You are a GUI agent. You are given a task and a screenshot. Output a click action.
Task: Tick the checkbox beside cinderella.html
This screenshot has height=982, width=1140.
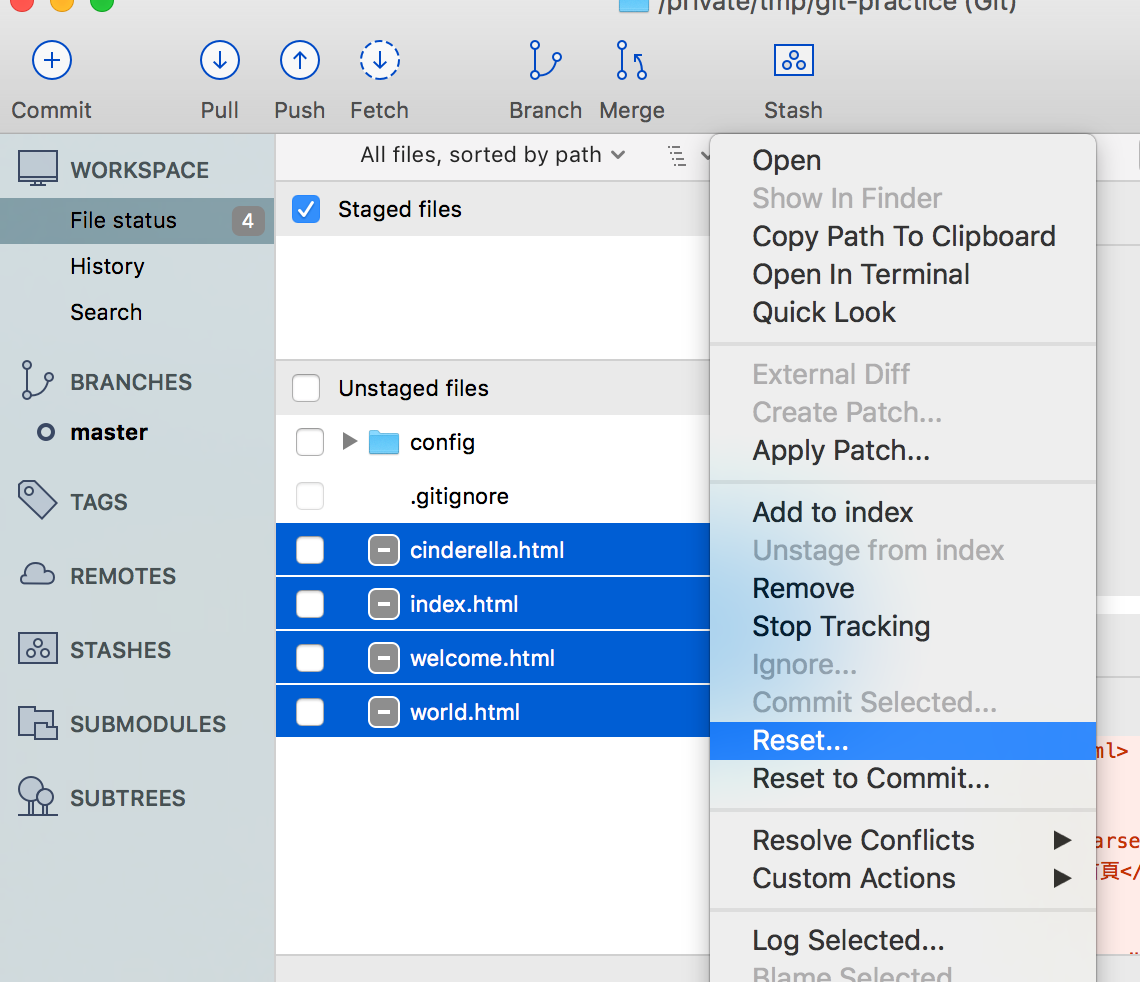[x=310, y=550]
